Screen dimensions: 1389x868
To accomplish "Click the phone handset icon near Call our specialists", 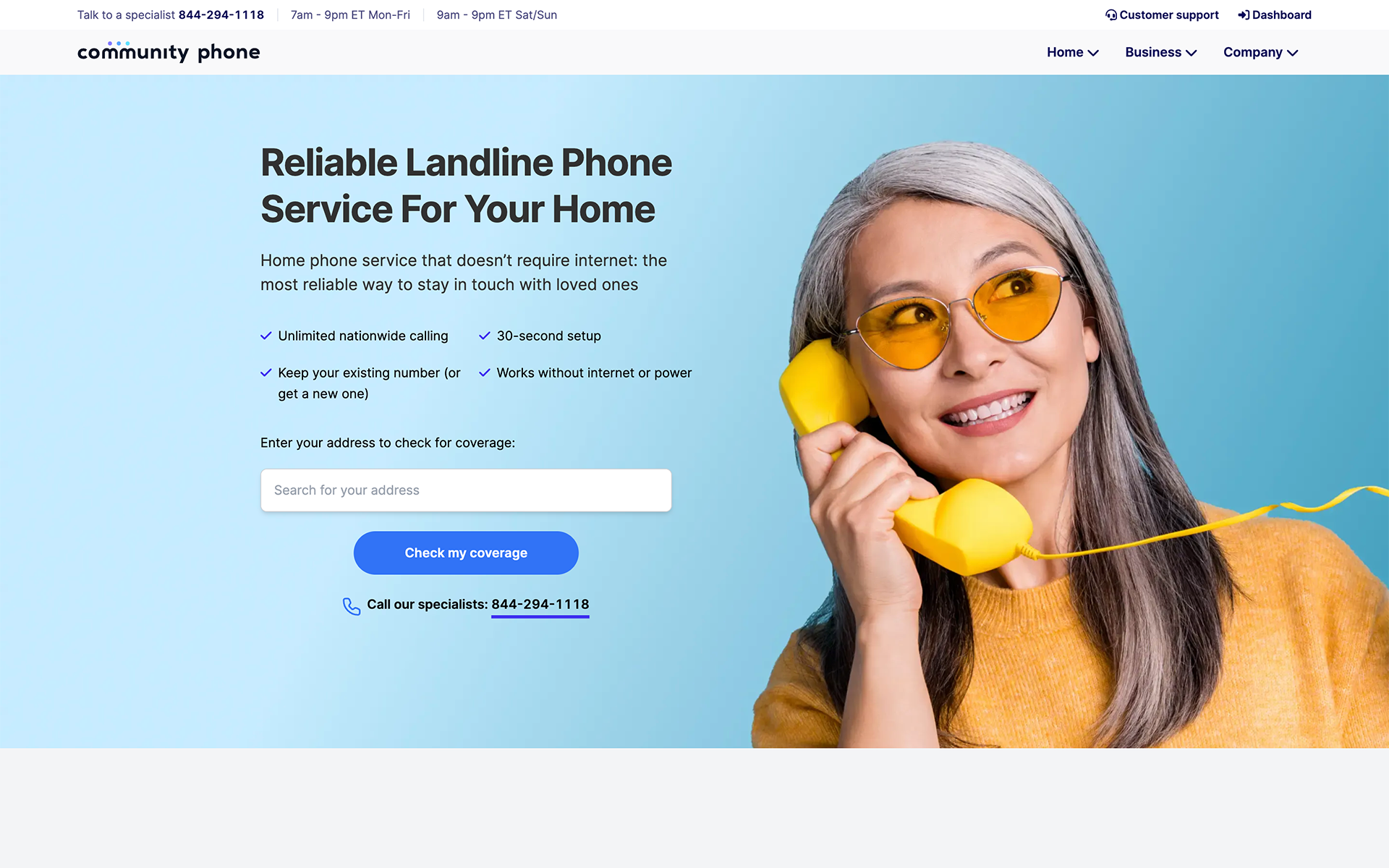I will pyautogui.click(x=352, y=606).
